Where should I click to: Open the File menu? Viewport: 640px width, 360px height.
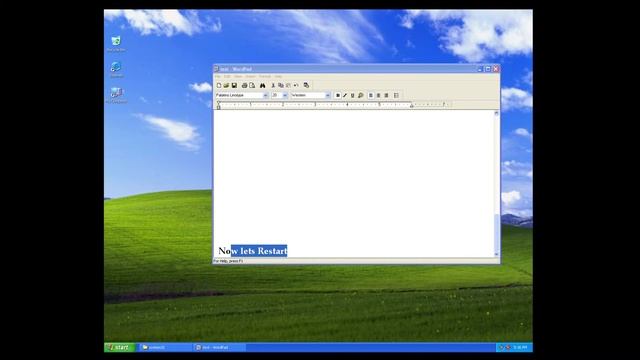(218, 76)
